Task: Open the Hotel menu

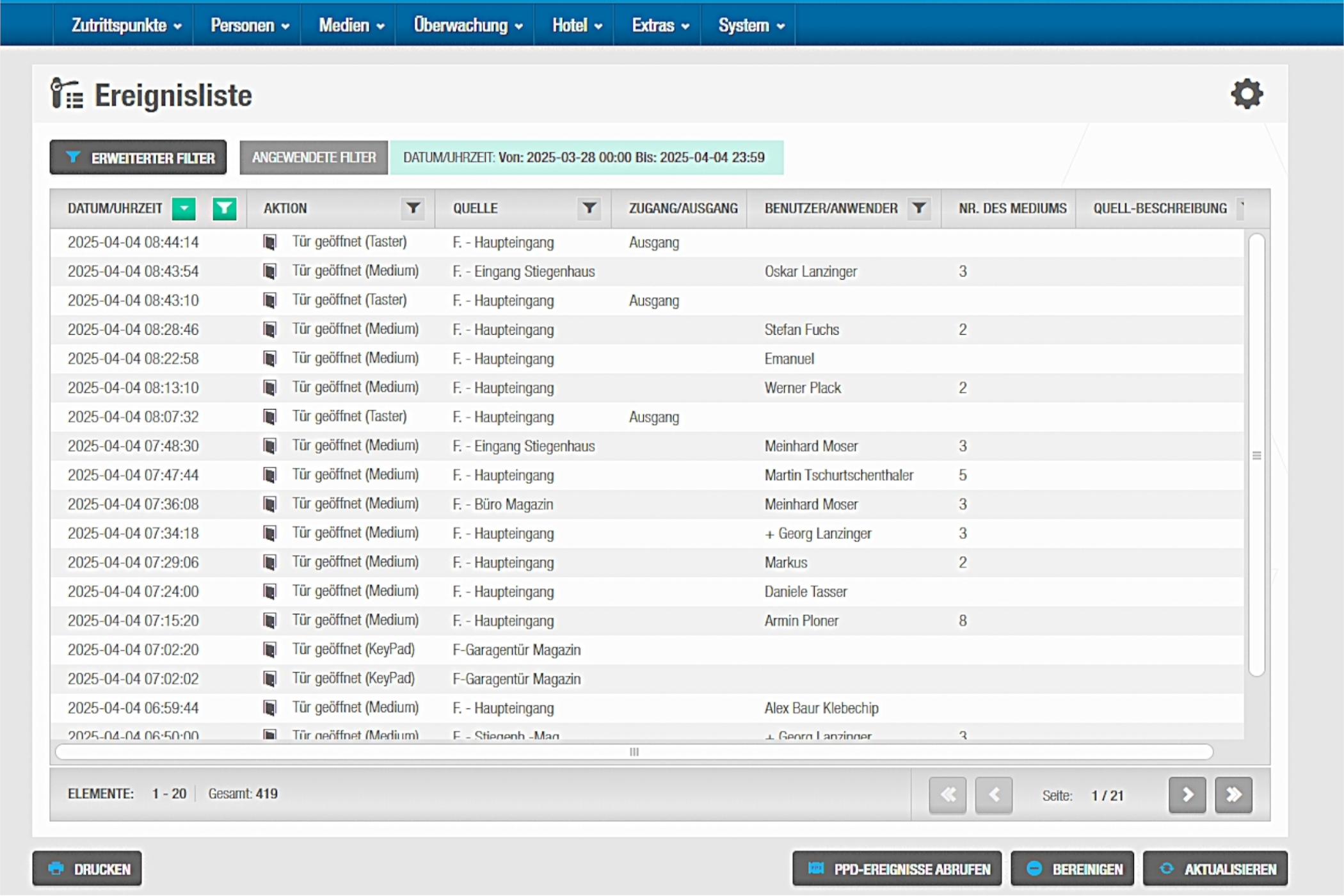Action: click(576, 26)
